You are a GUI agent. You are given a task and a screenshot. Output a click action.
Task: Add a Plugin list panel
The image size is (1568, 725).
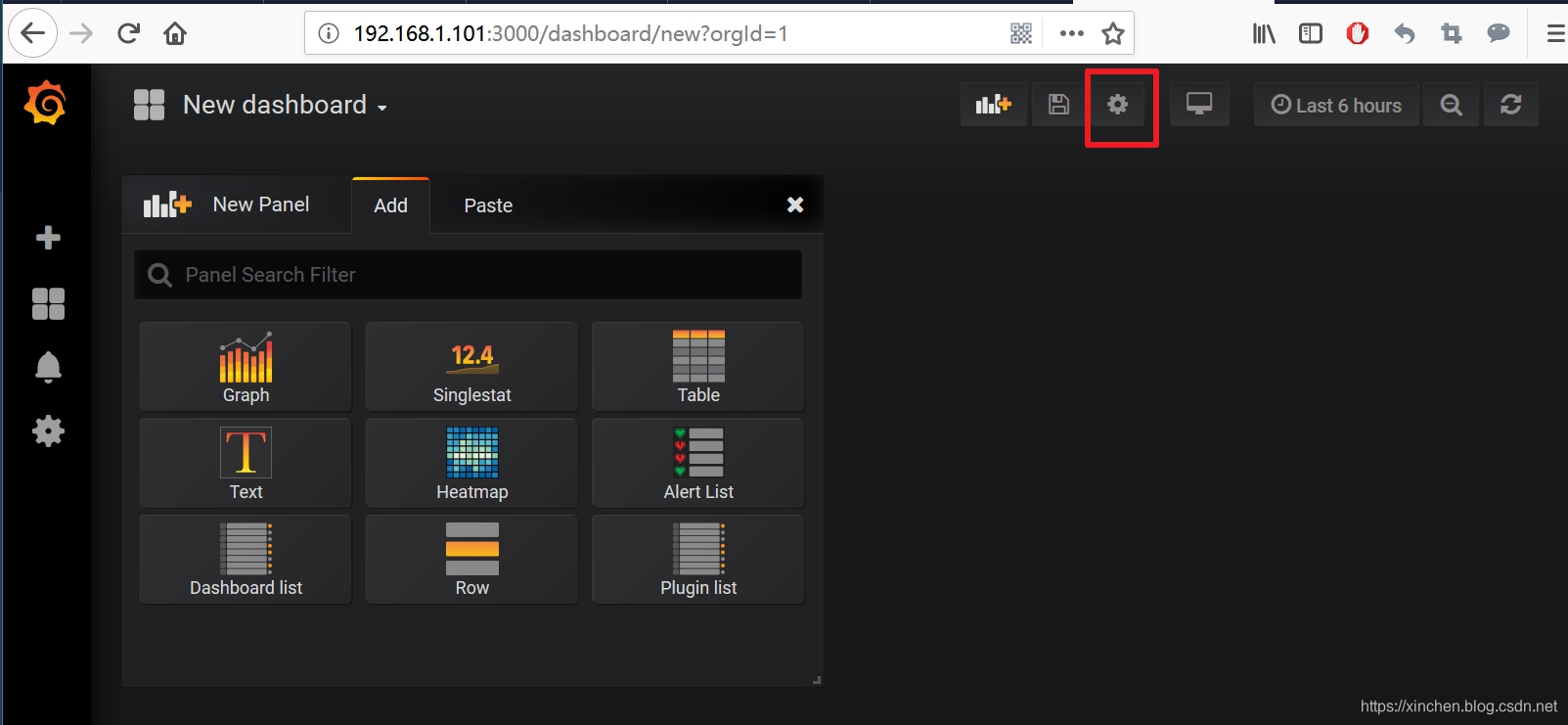click(698, 560)
